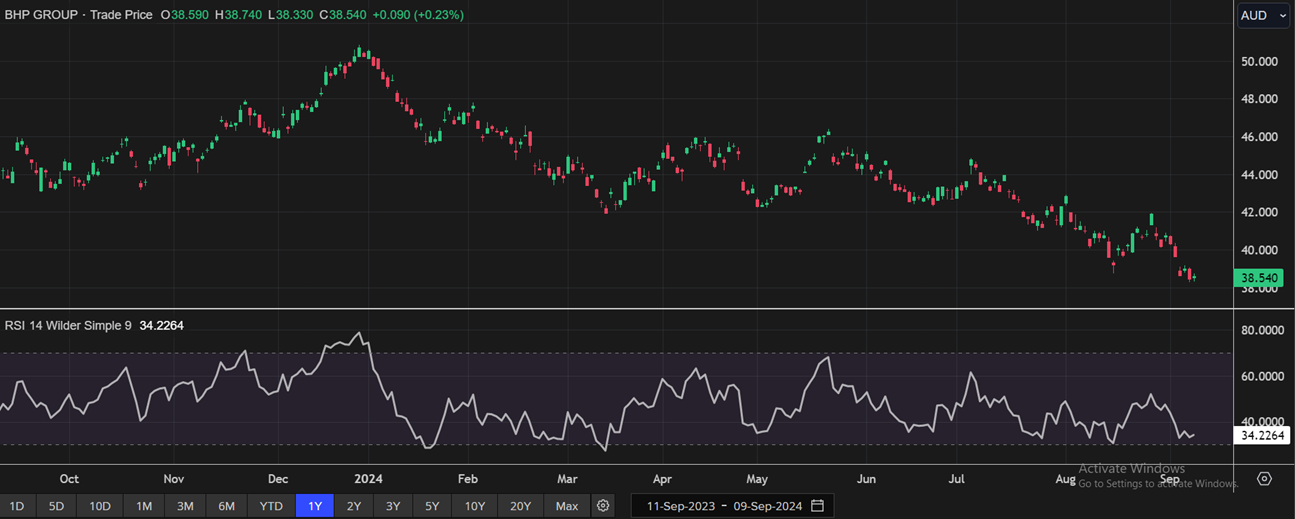Image resolution: width=1295 pixels, height=519 pixels.
Task: Click the 42.000 price axis label
Action: pos(1259,212)
